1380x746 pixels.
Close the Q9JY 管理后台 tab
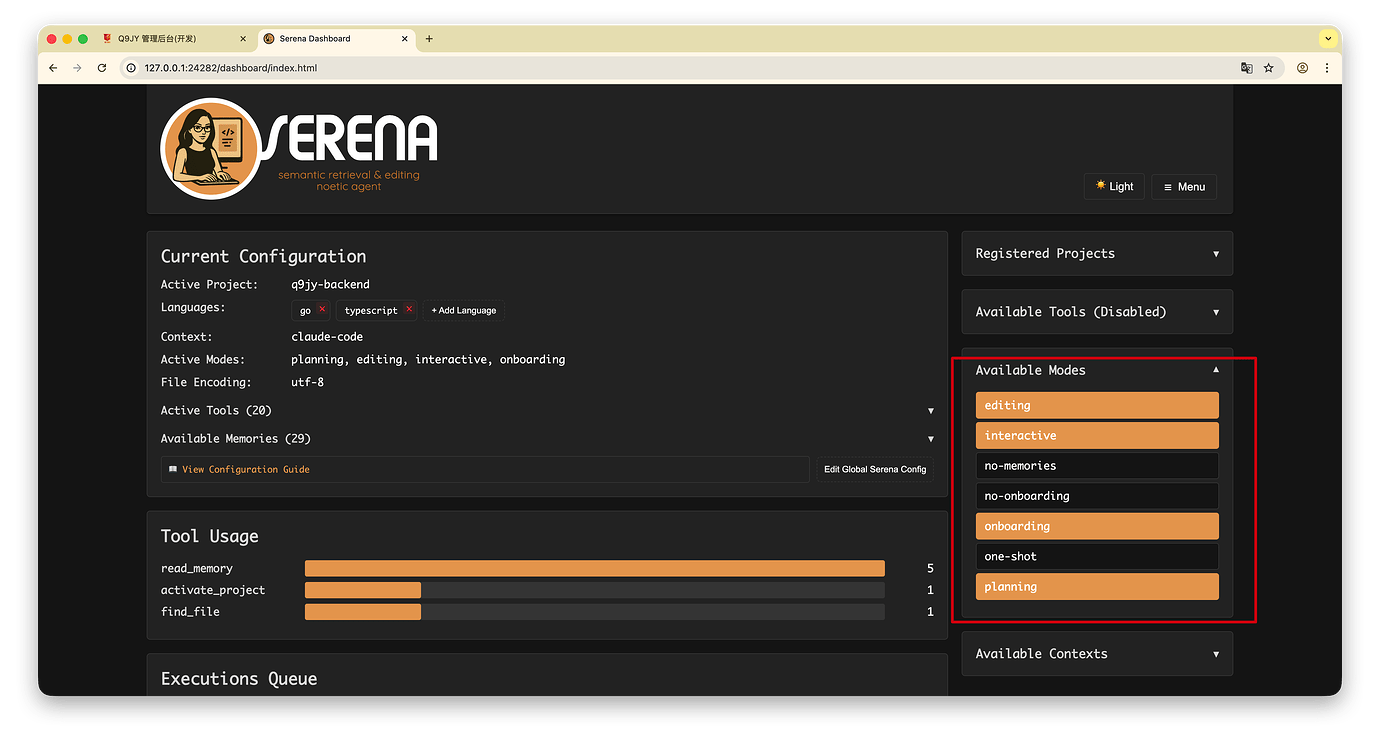(x=243, y=39)
